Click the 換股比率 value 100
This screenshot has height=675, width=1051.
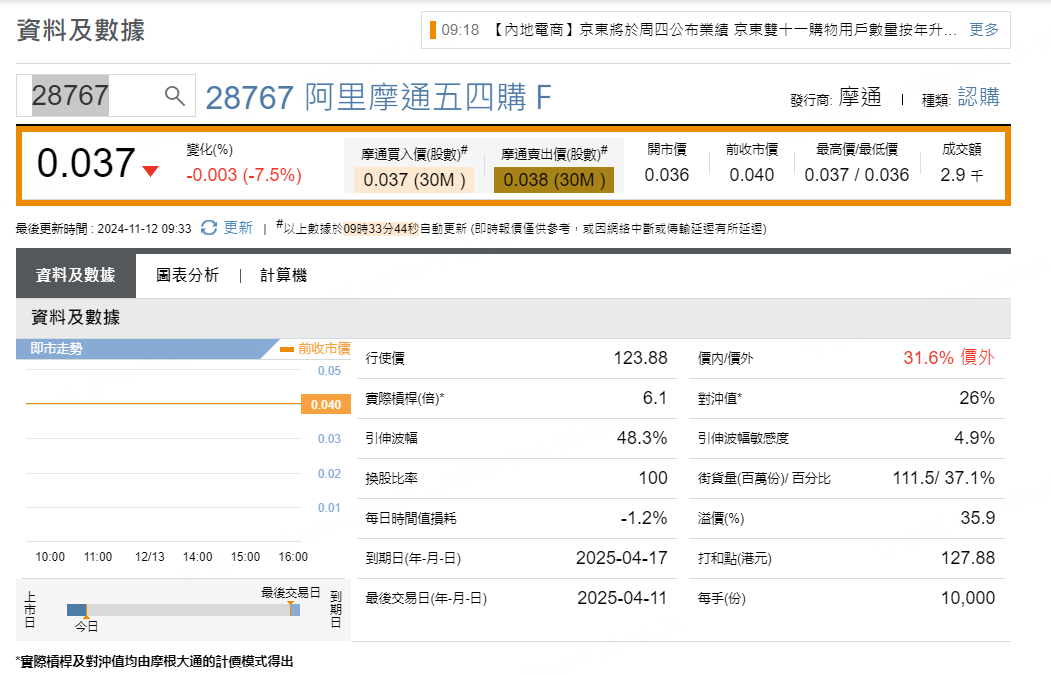(x=653, y=478)
